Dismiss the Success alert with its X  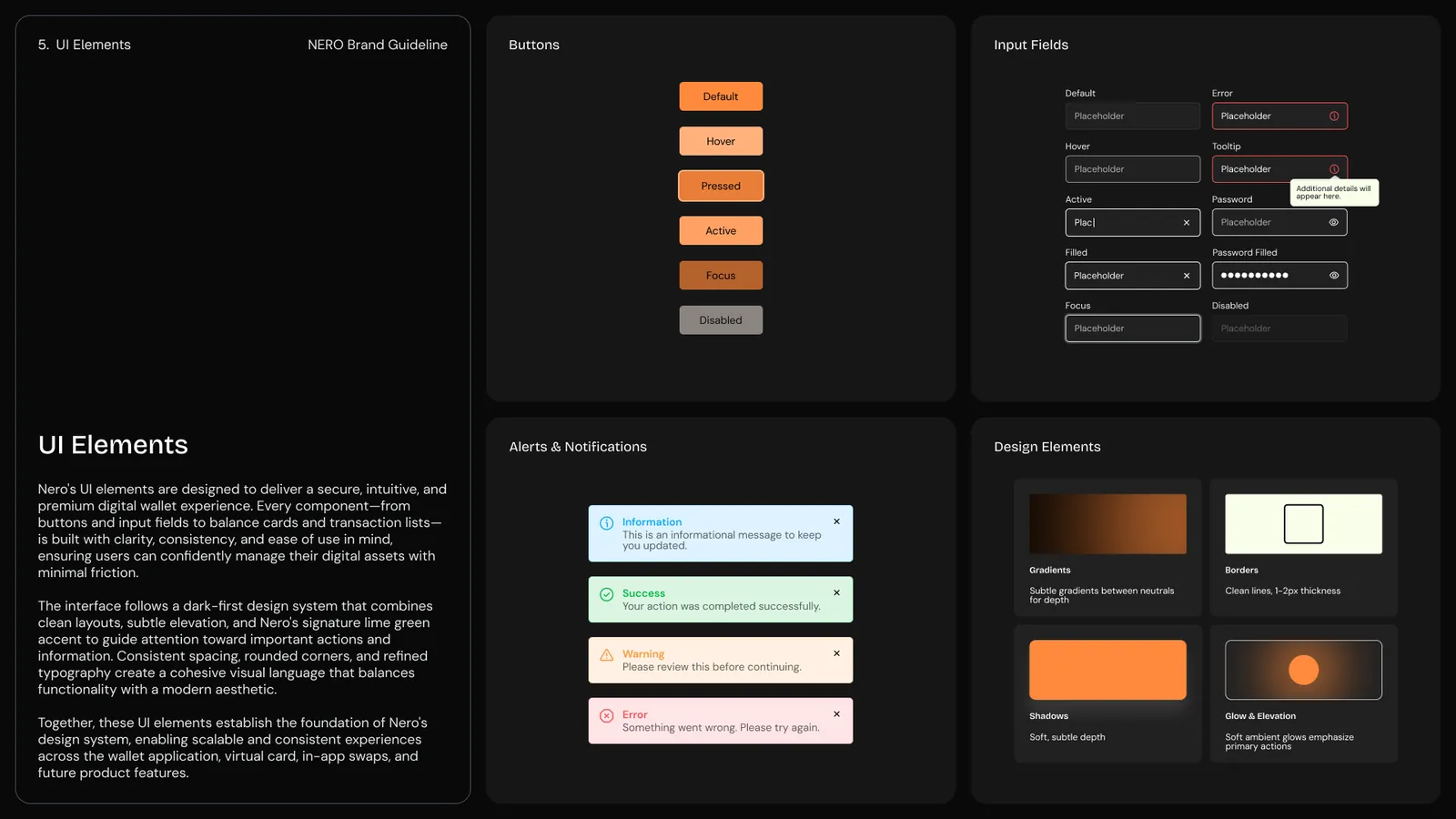[836, 592]
